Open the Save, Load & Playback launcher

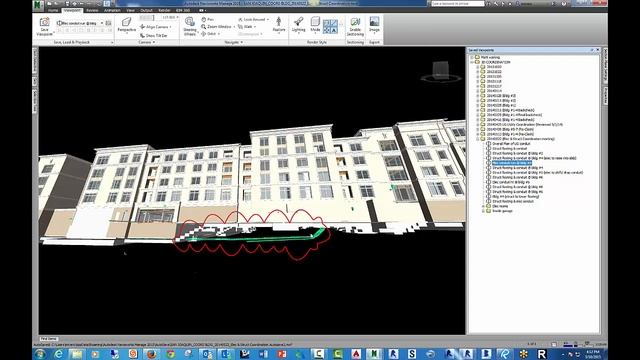coord(112,42)
